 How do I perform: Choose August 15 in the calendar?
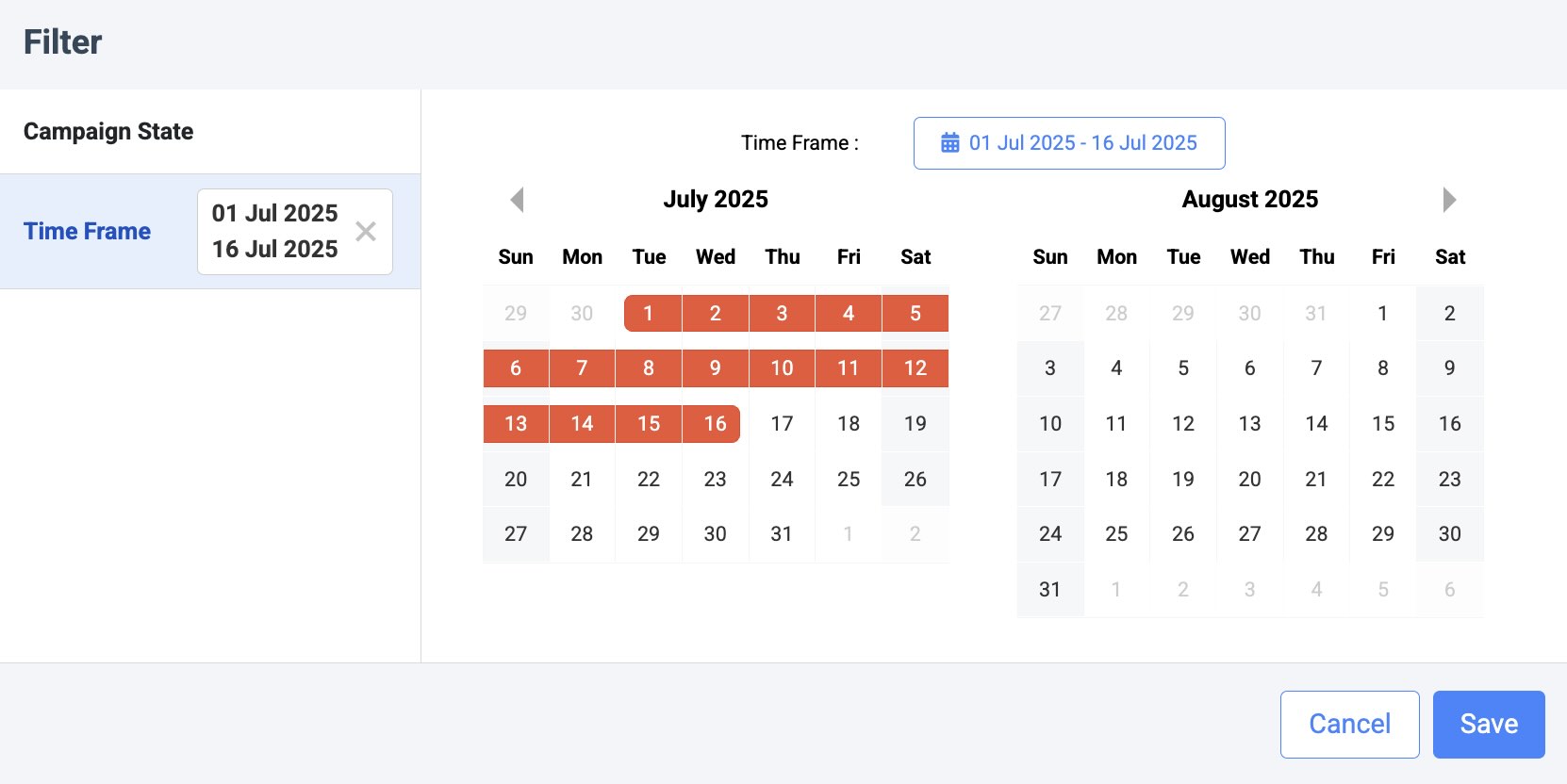(x=1382, y=424)
